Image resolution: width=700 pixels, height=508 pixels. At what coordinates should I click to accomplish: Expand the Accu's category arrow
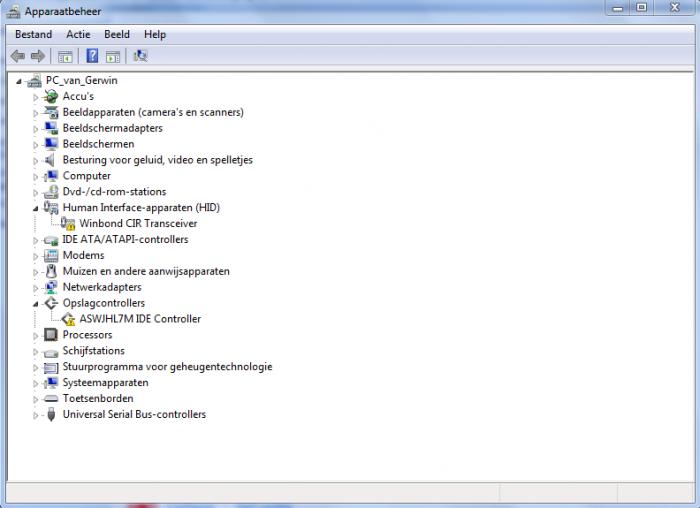coord(36,97)
